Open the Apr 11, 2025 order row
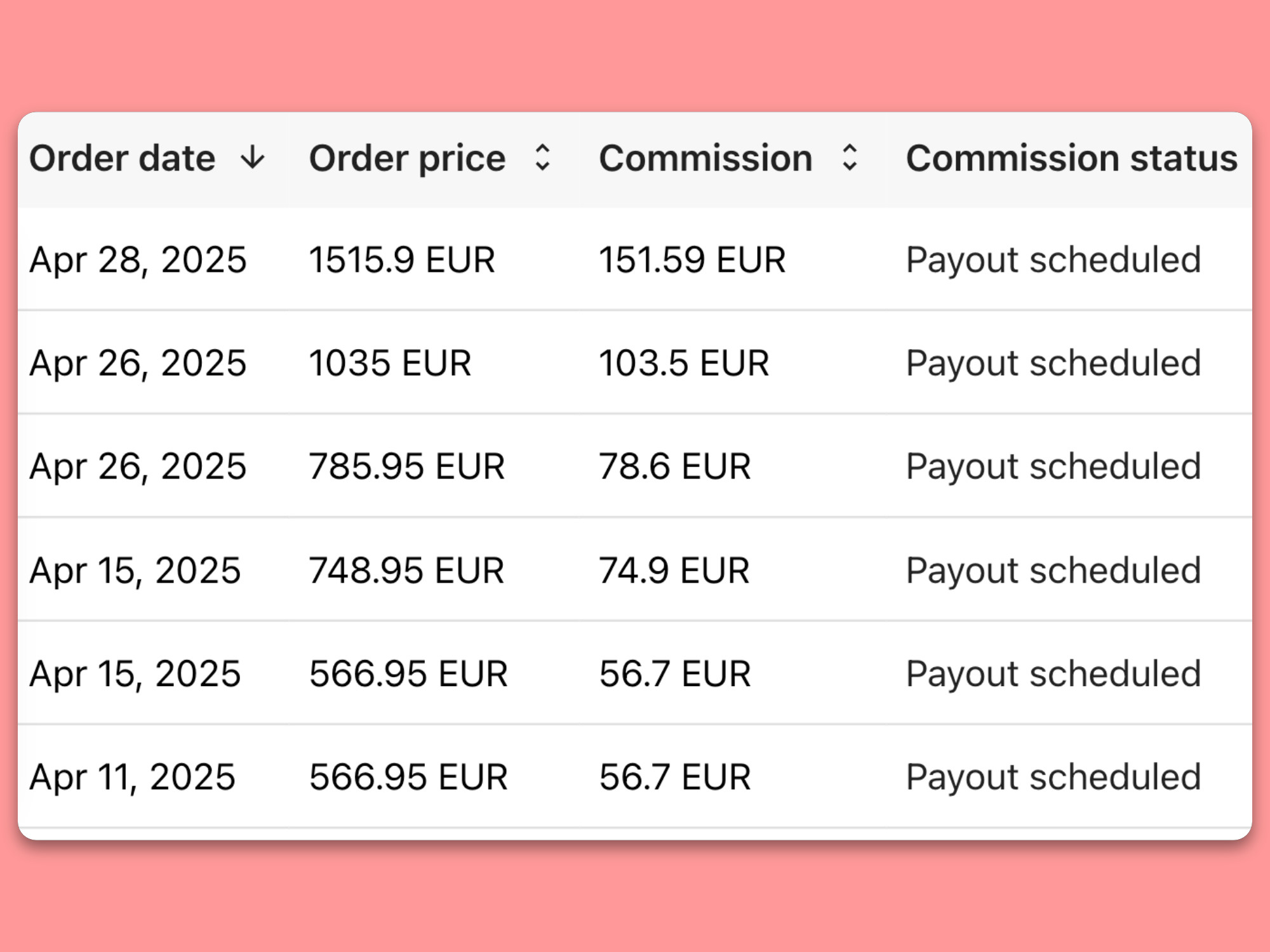 [635, 777]
